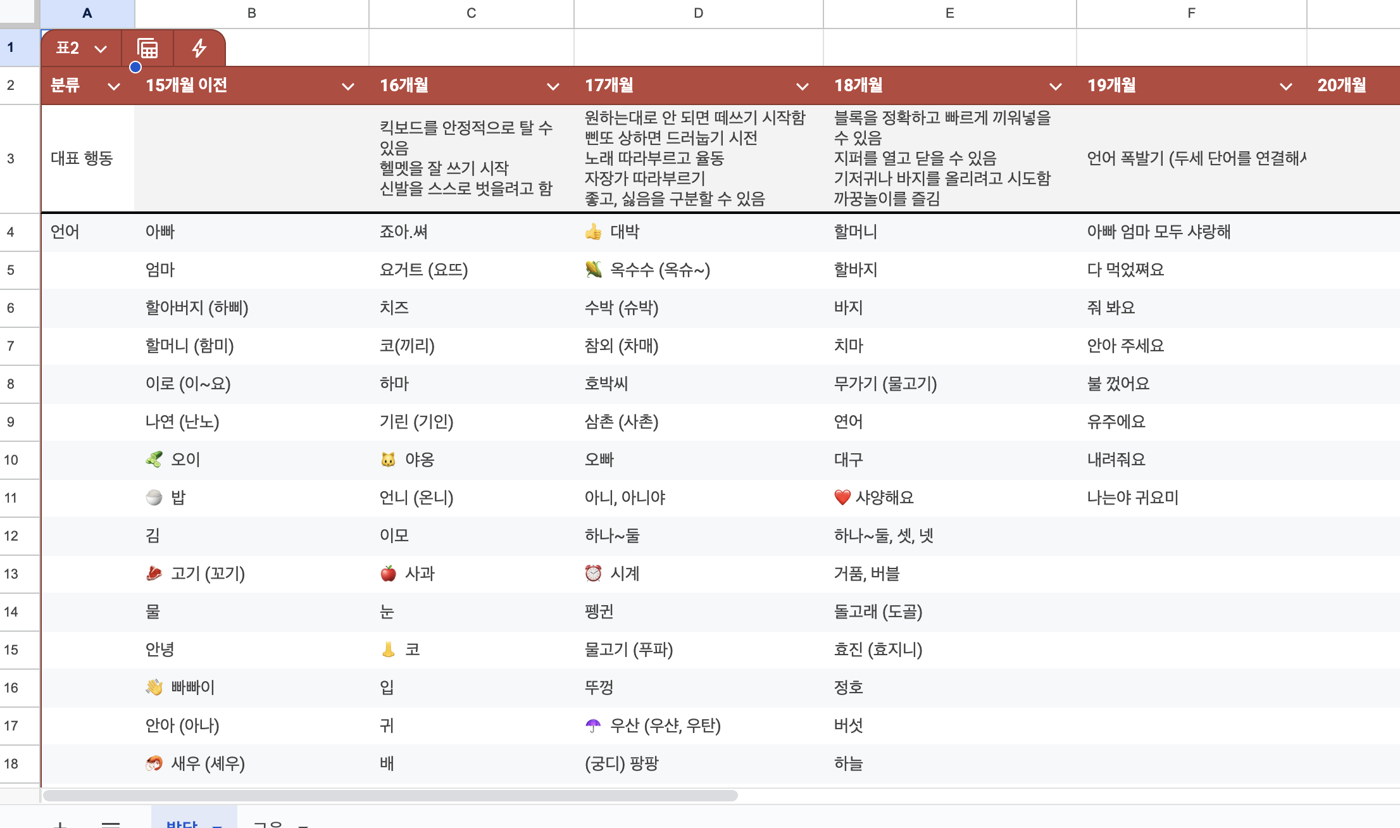Click the select-all corner box
The width and height of the screenshot is (1400, 828).
(19, 14)
